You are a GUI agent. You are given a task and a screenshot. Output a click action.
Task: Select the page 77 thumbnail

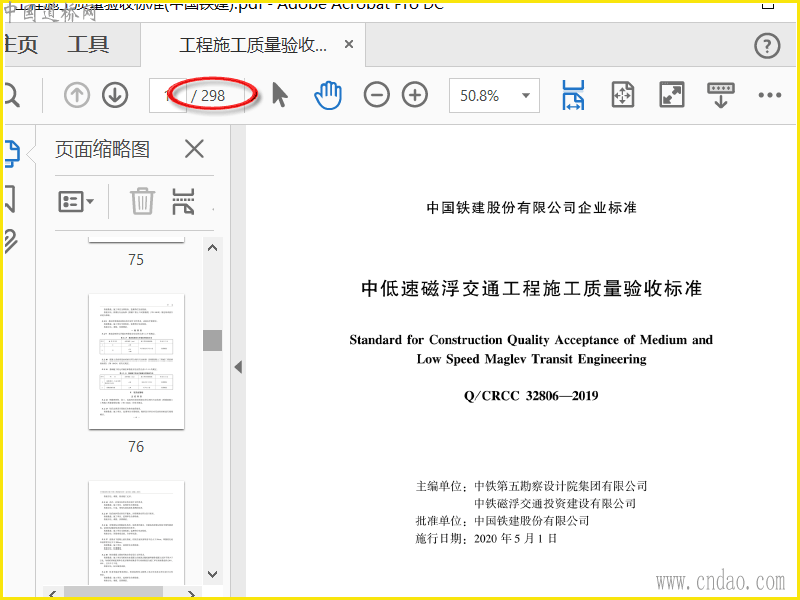point(136,532)
